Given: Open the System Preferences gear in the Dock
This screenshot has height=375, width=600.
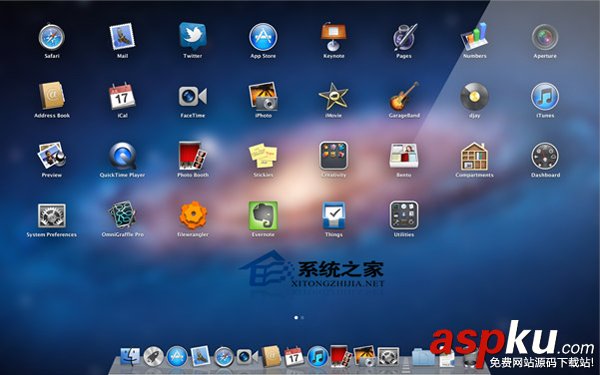Looking at the screenshot, I should (x=388, y=357).
